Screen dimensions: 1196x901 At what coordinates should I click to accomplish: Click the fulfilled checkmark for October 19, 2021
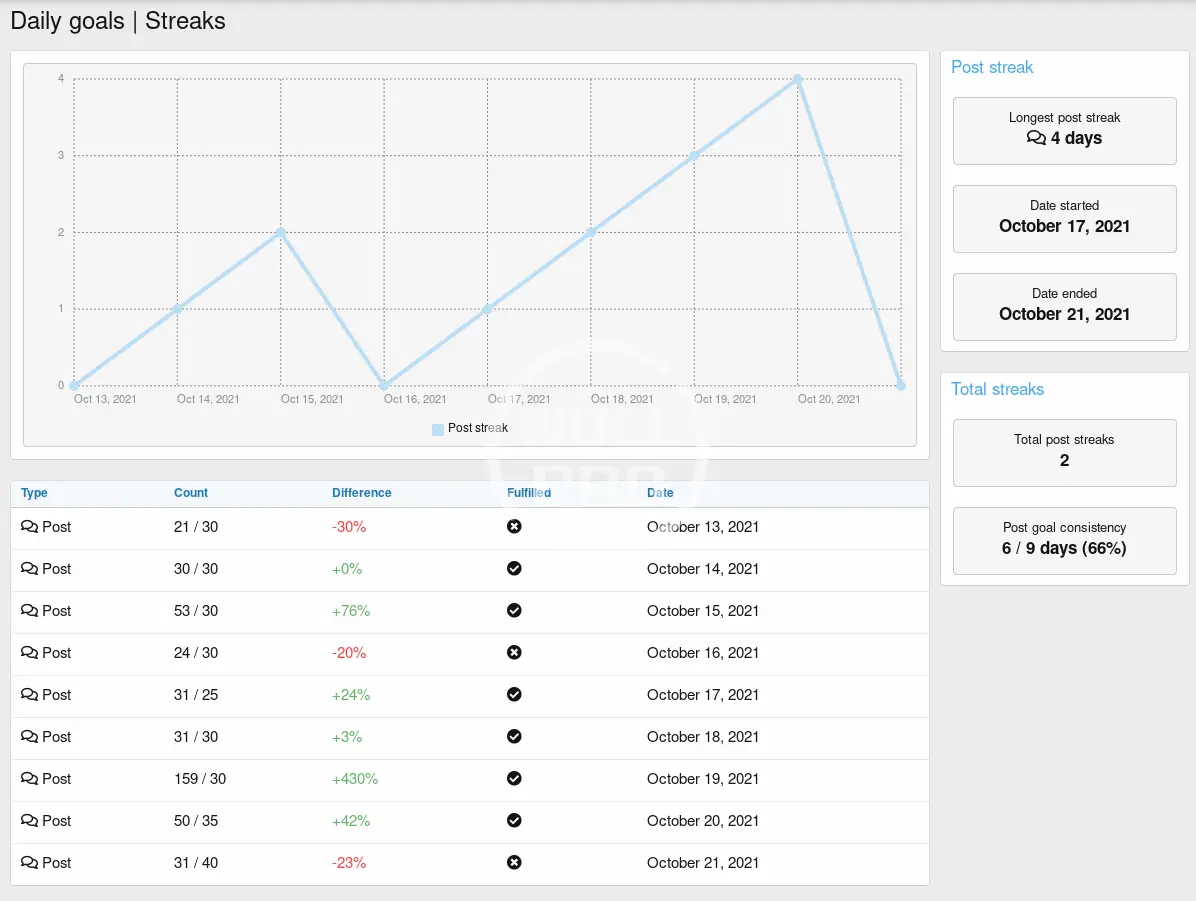pos(514,779)
